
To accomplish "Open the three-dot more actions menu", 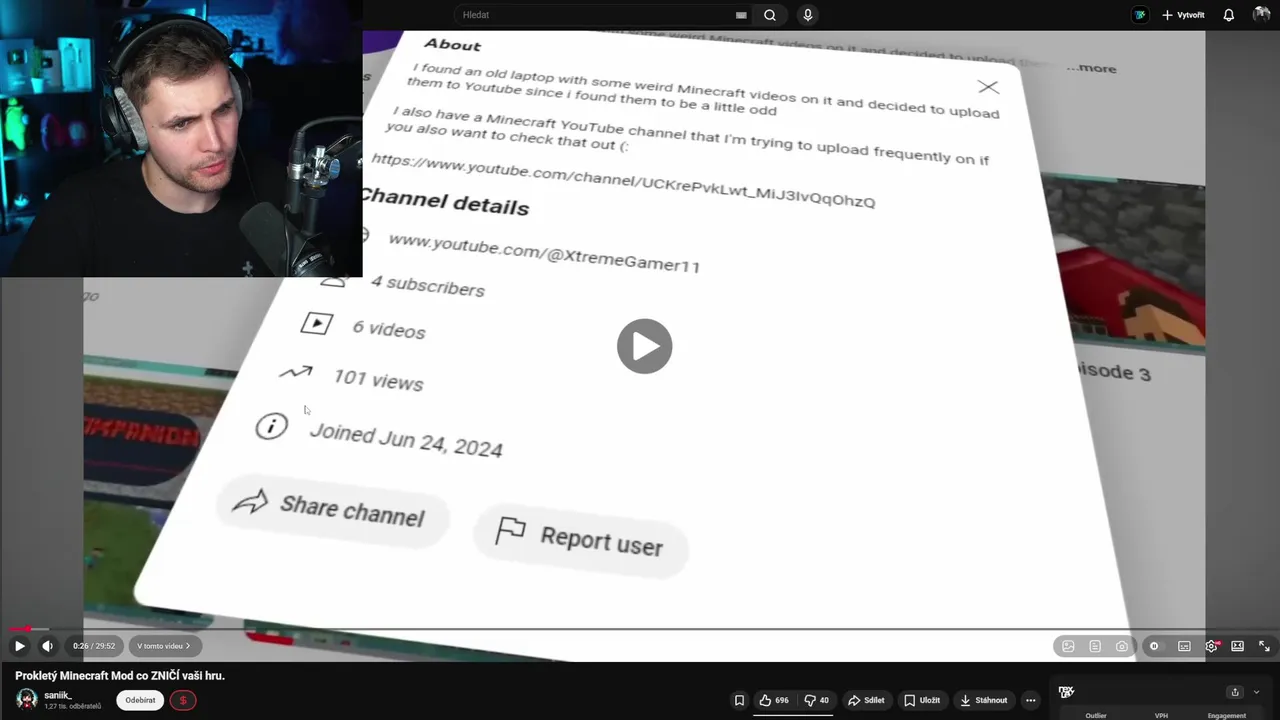I will click(1030, 700).
